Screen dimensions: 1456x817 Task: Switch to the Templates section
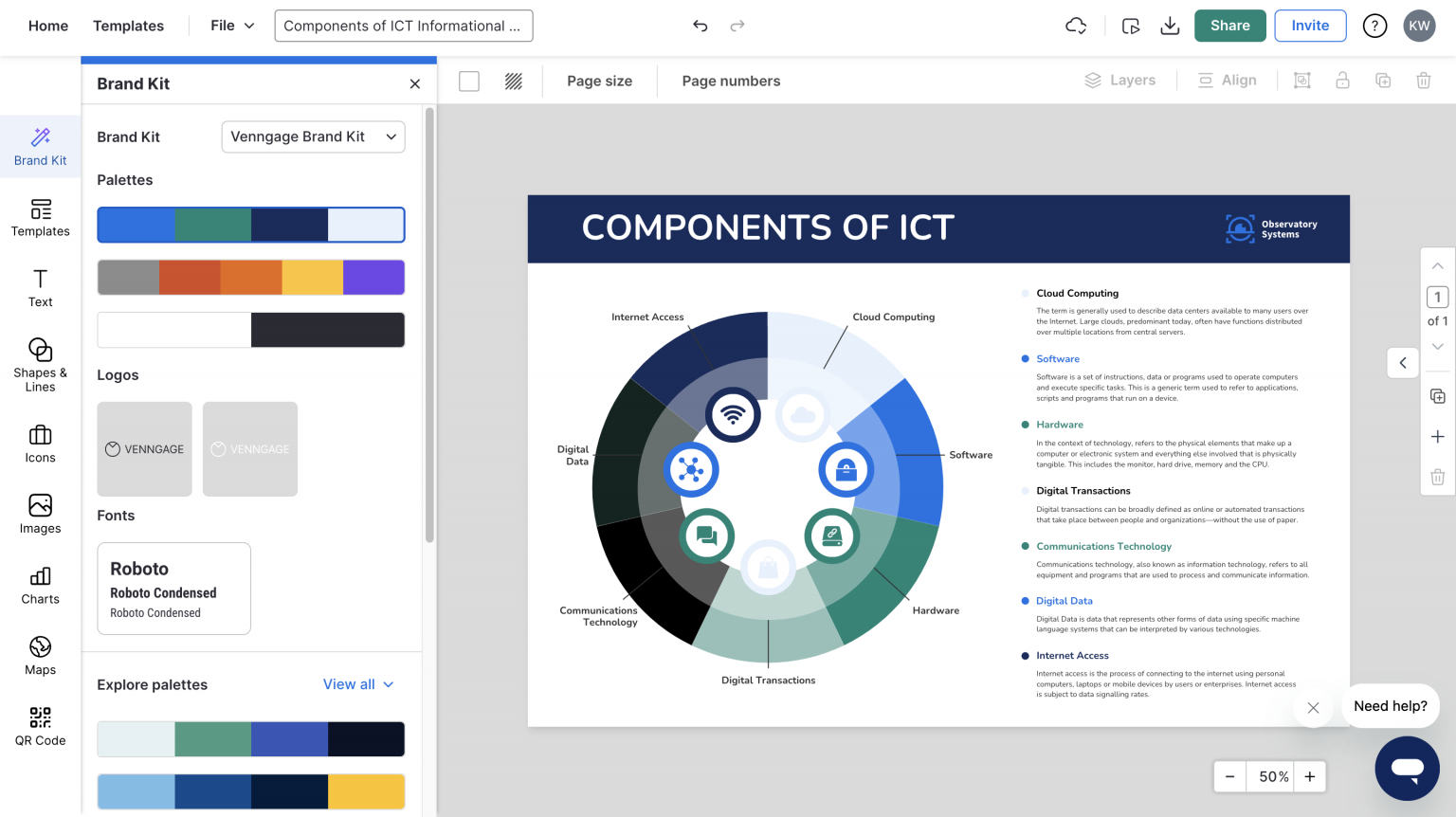128,26
